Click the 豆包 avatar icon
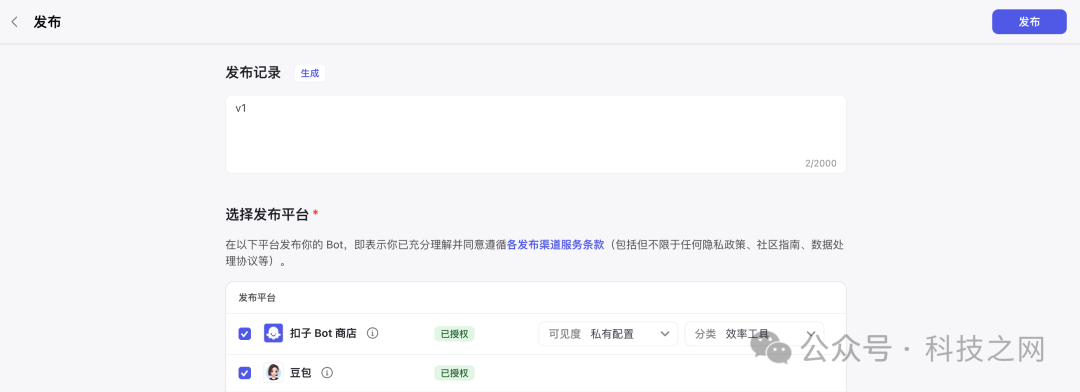The height and width of the screenshot is (392, 1080). coord(273,373)
